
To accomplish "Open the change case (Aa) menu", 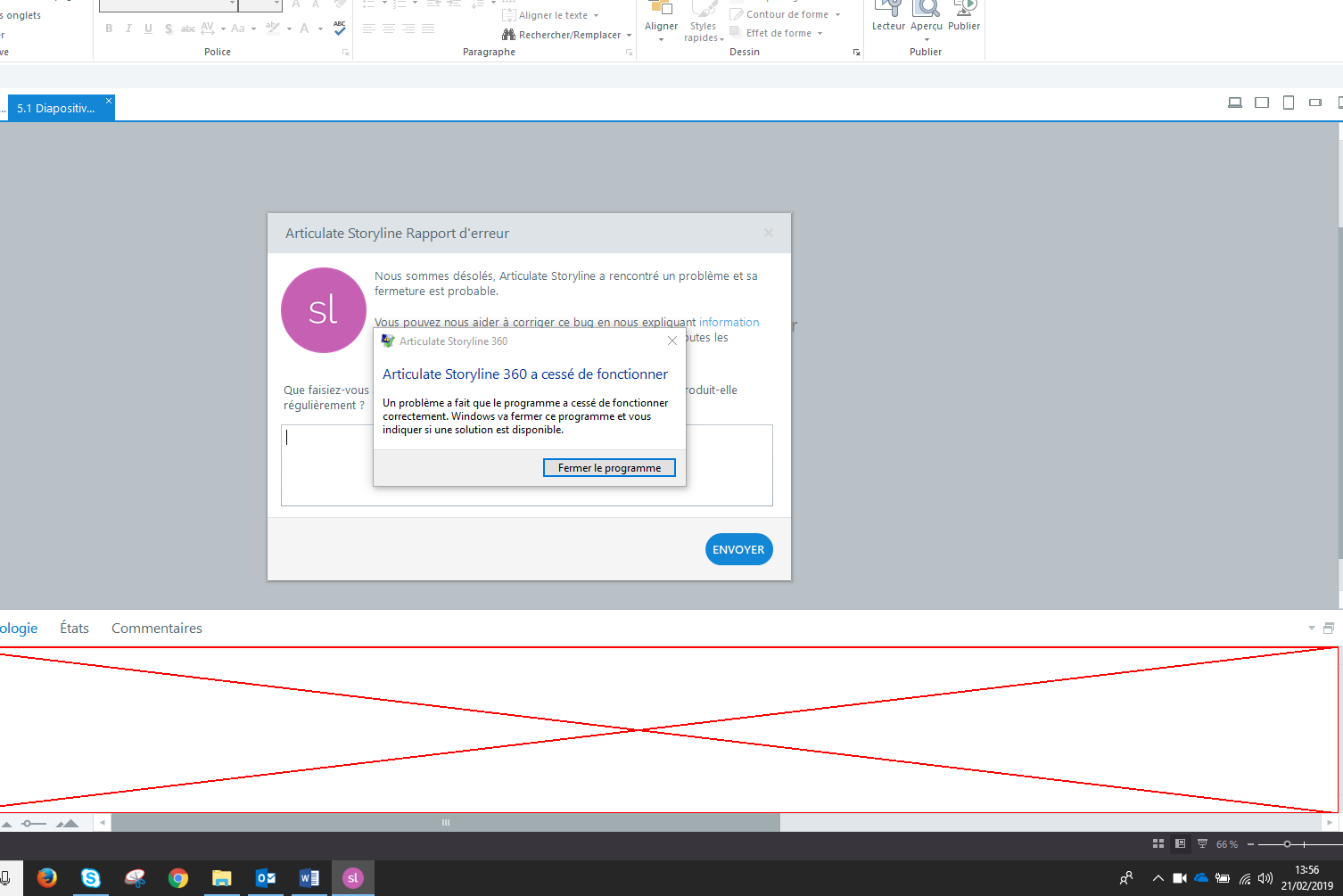I will pos(243,29).
